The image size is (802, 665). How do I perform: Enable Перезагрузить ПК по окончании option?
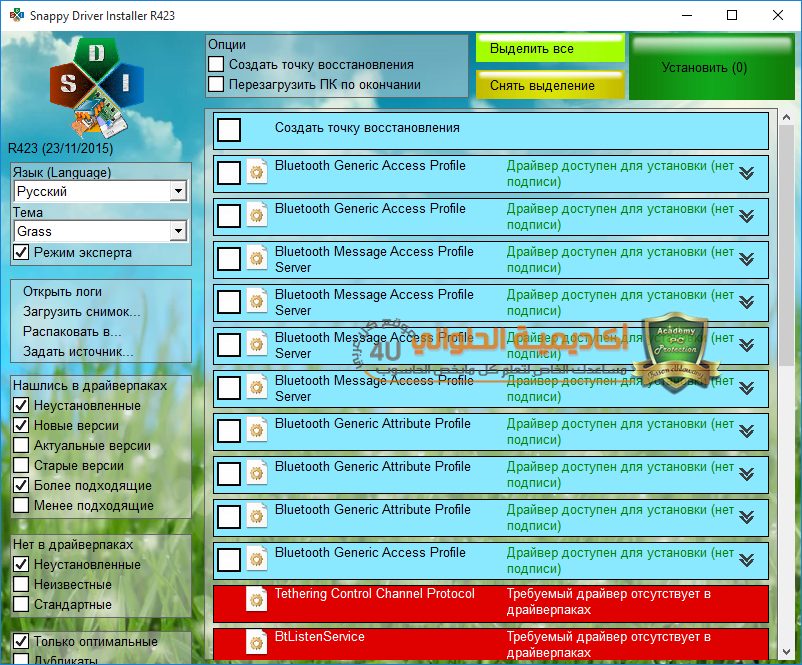(x=216, y=84)
